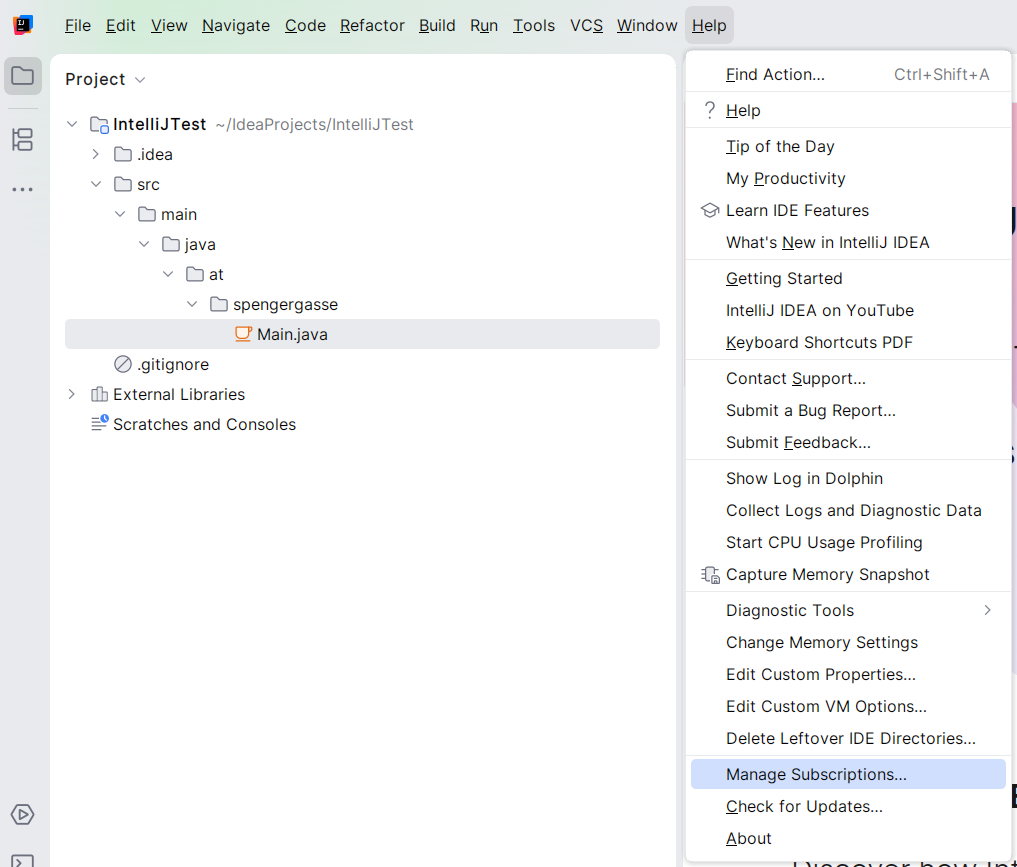Collapse the IntelliJTest root node
The height and width of the screenshot is (867, 1017).
click(72, 124)
